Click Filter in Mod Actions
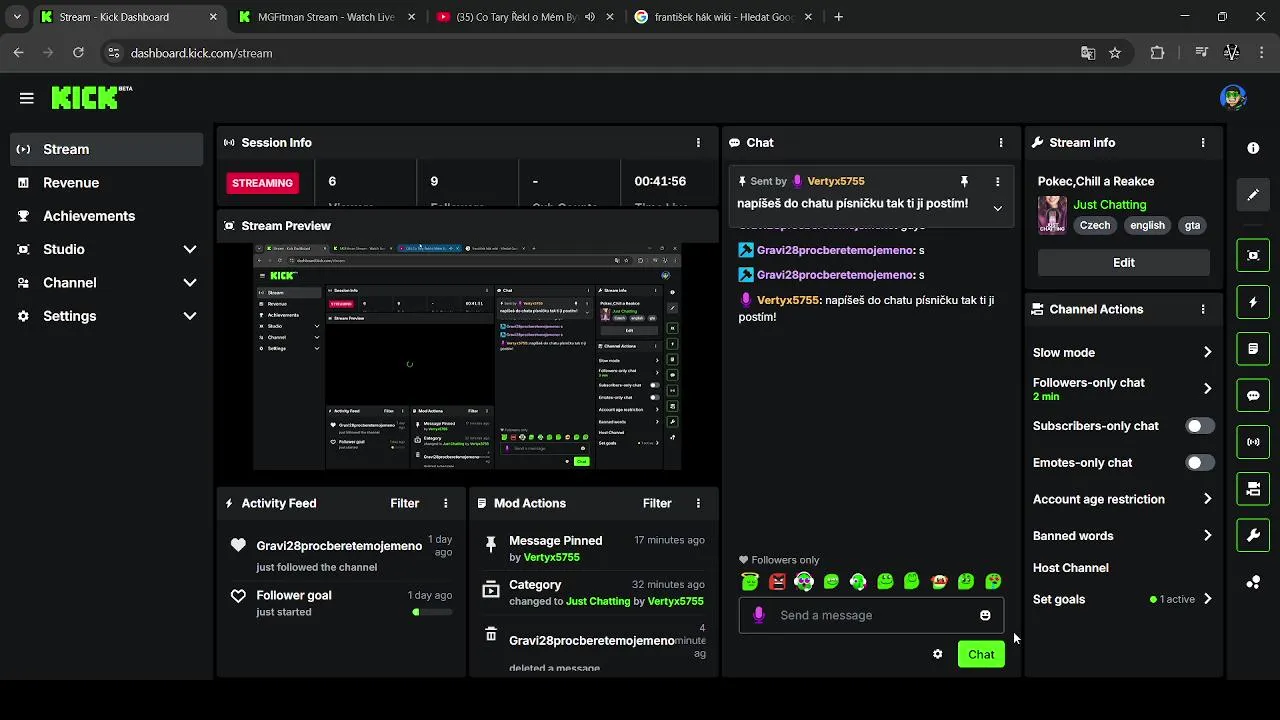The height and width of the screenshot is (720, 1280). [657, 504]
